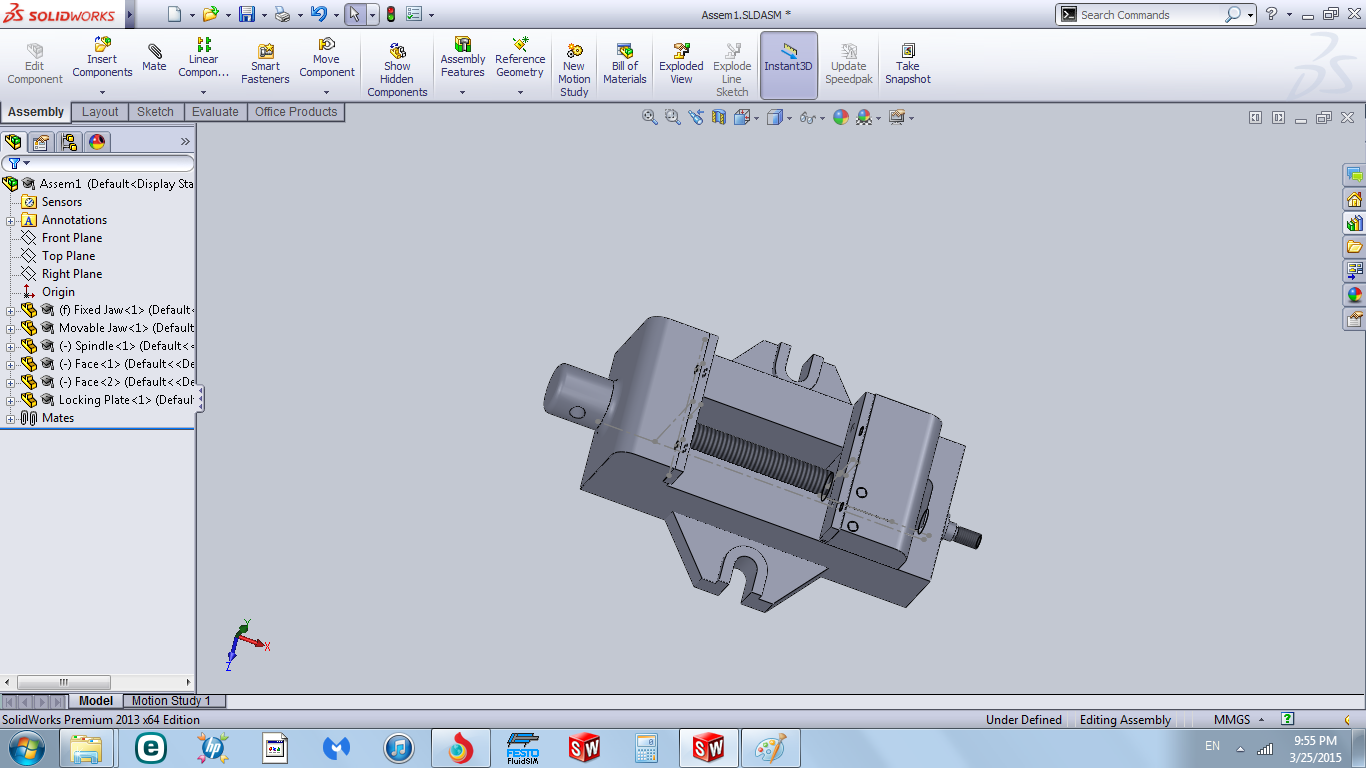Open the DisplayManager tab icon
1366x768 pixels.
click(97, 142)
